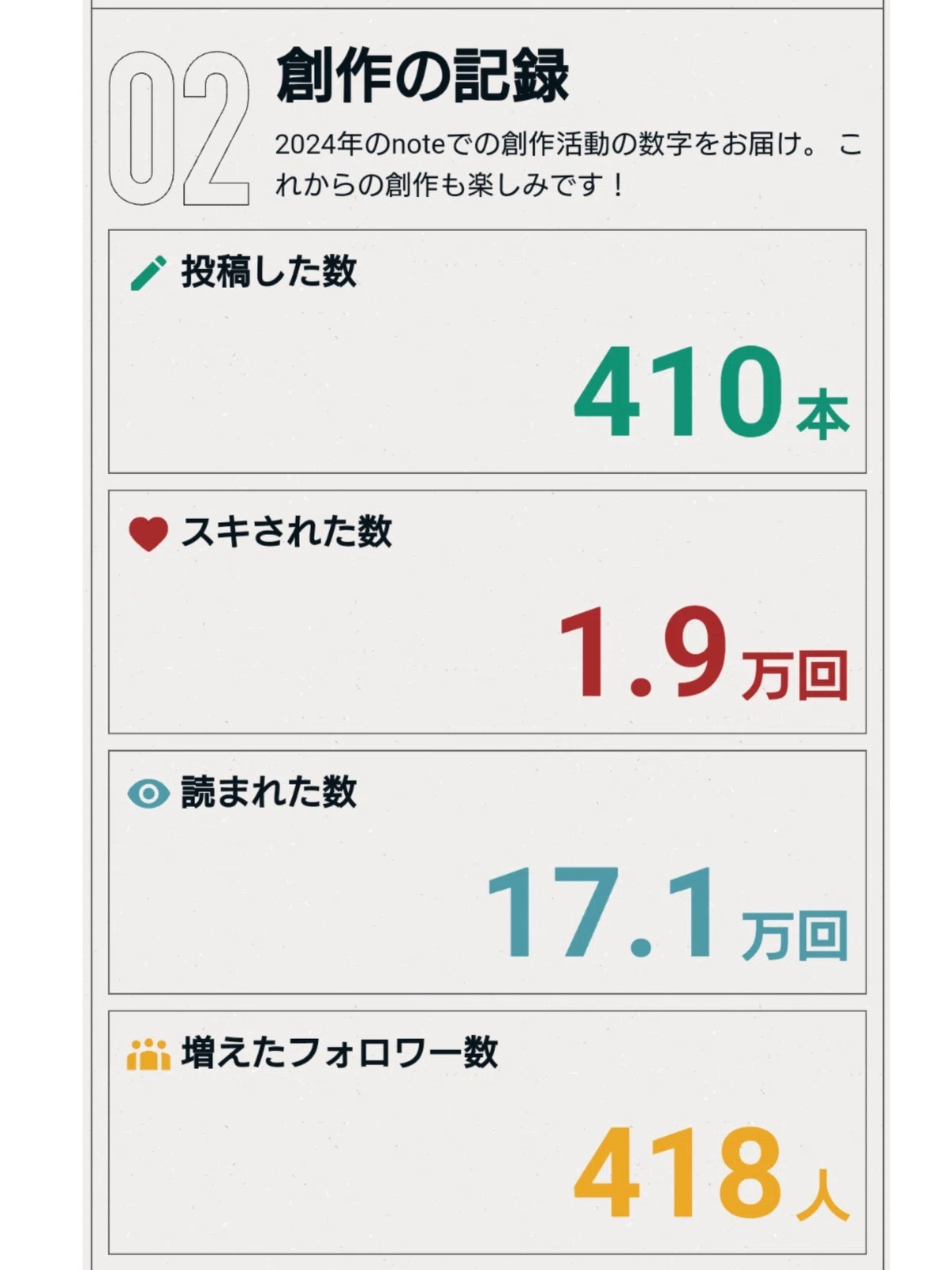Viewport: 952px width, 1270px height.
Task: Click the red 1.9 likes figure
Action: [x=643, y=652]
